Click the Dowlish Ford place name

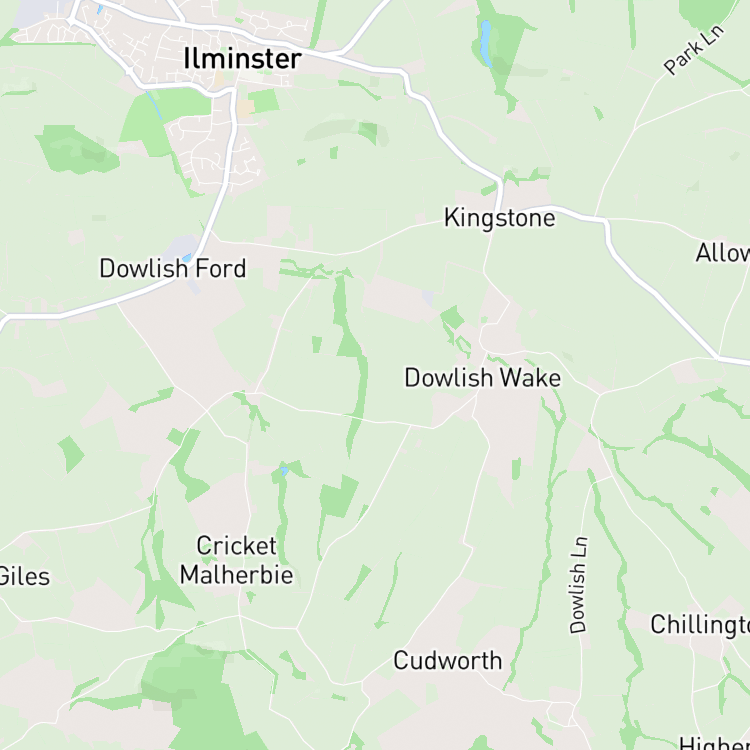[x=173, y=268]
